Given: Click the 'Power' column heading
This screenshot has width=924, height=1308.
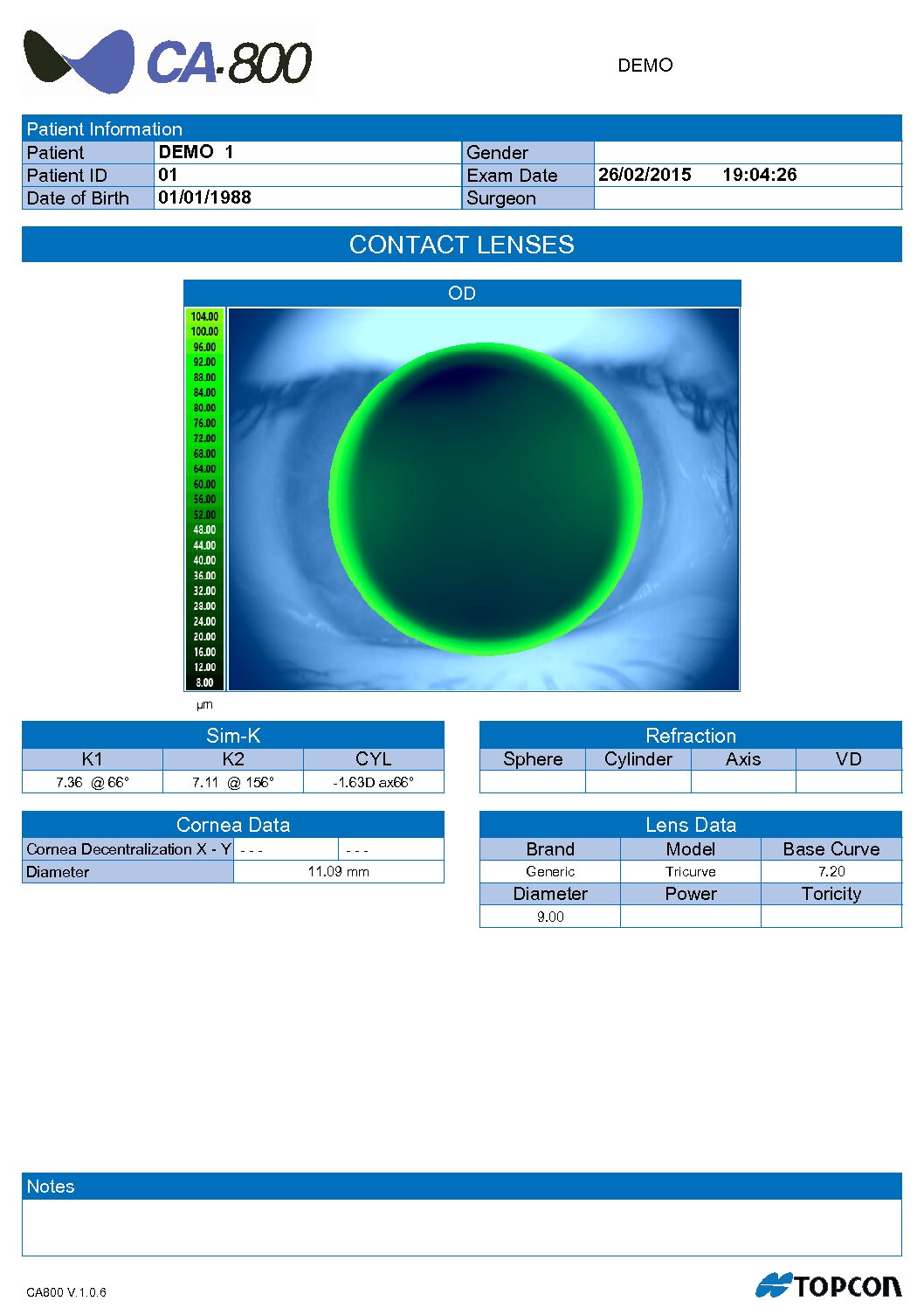Looking at the screenshot, I should click(691, 894).
